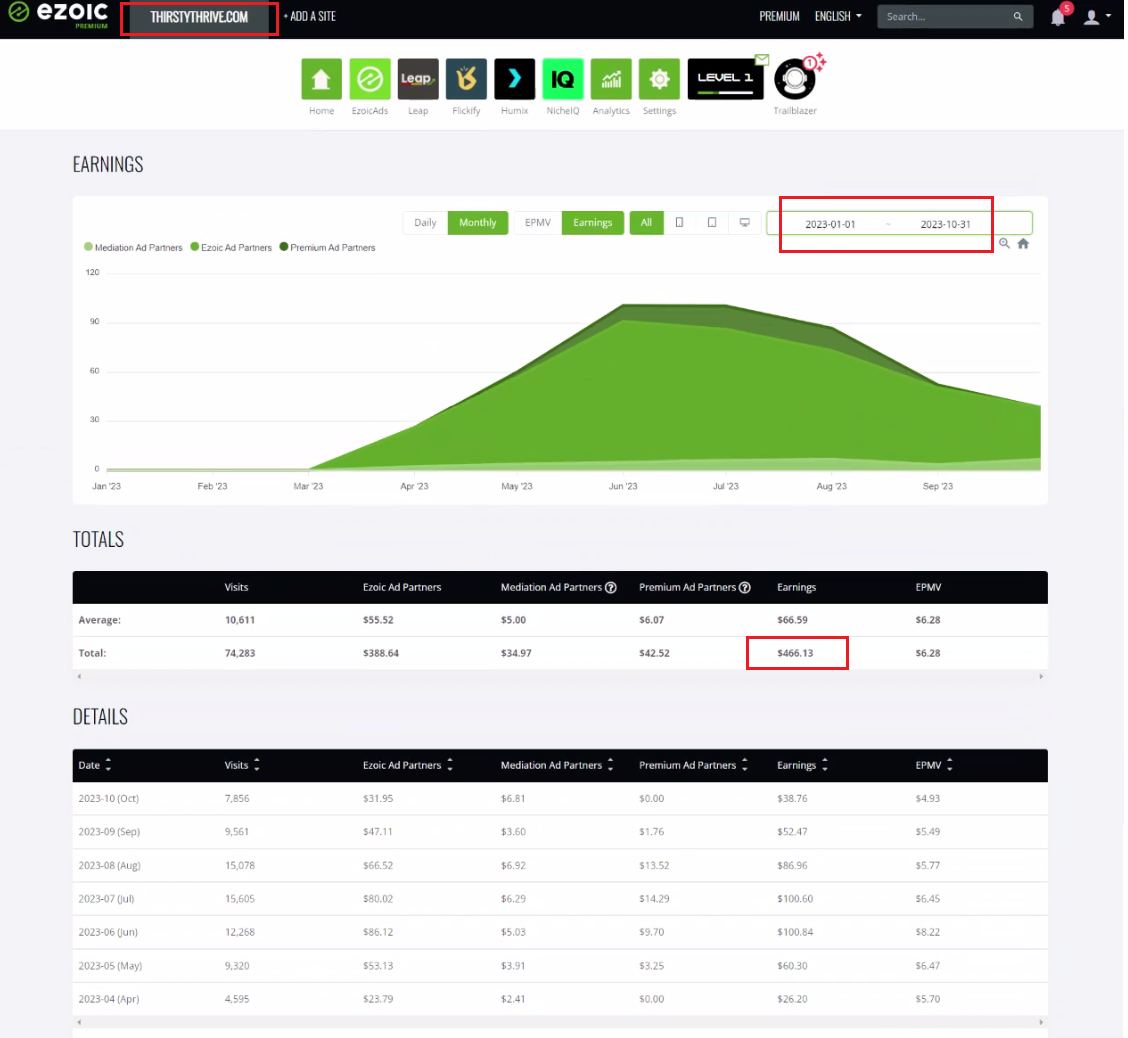Screen dimensions: 1128x1038
Task: Toggle Premium Ad Partners legend series
Action: [327, 247]
